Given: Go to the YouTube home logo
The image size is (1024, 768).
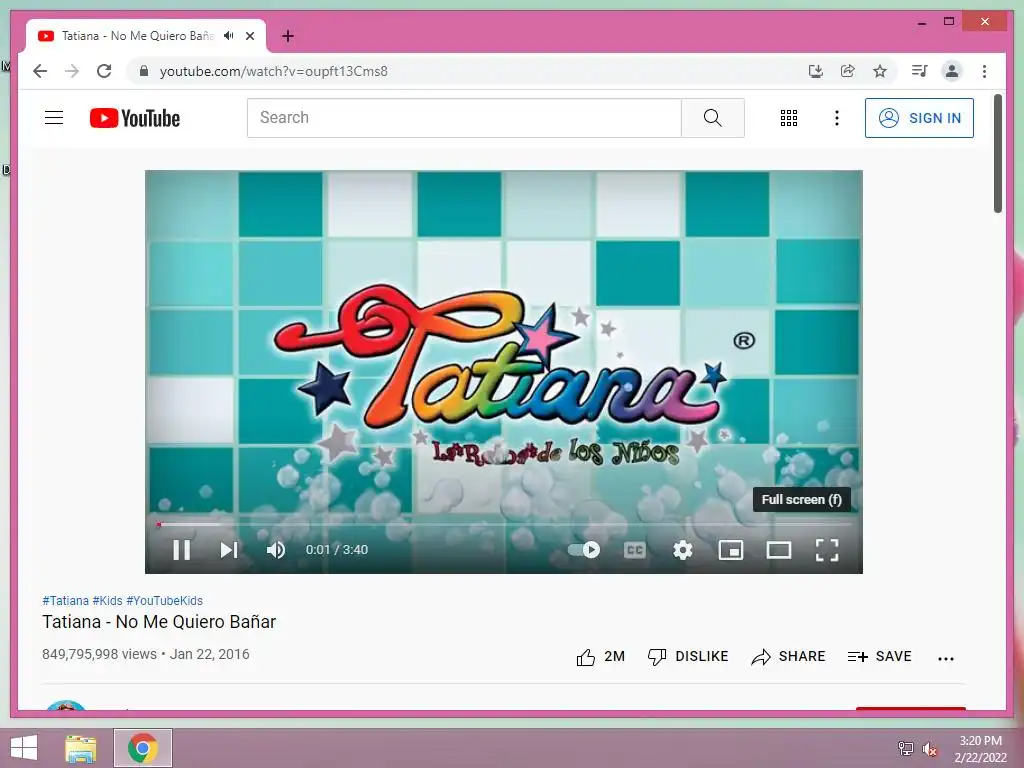Looking at the screenshot, I should click(135, 118).
